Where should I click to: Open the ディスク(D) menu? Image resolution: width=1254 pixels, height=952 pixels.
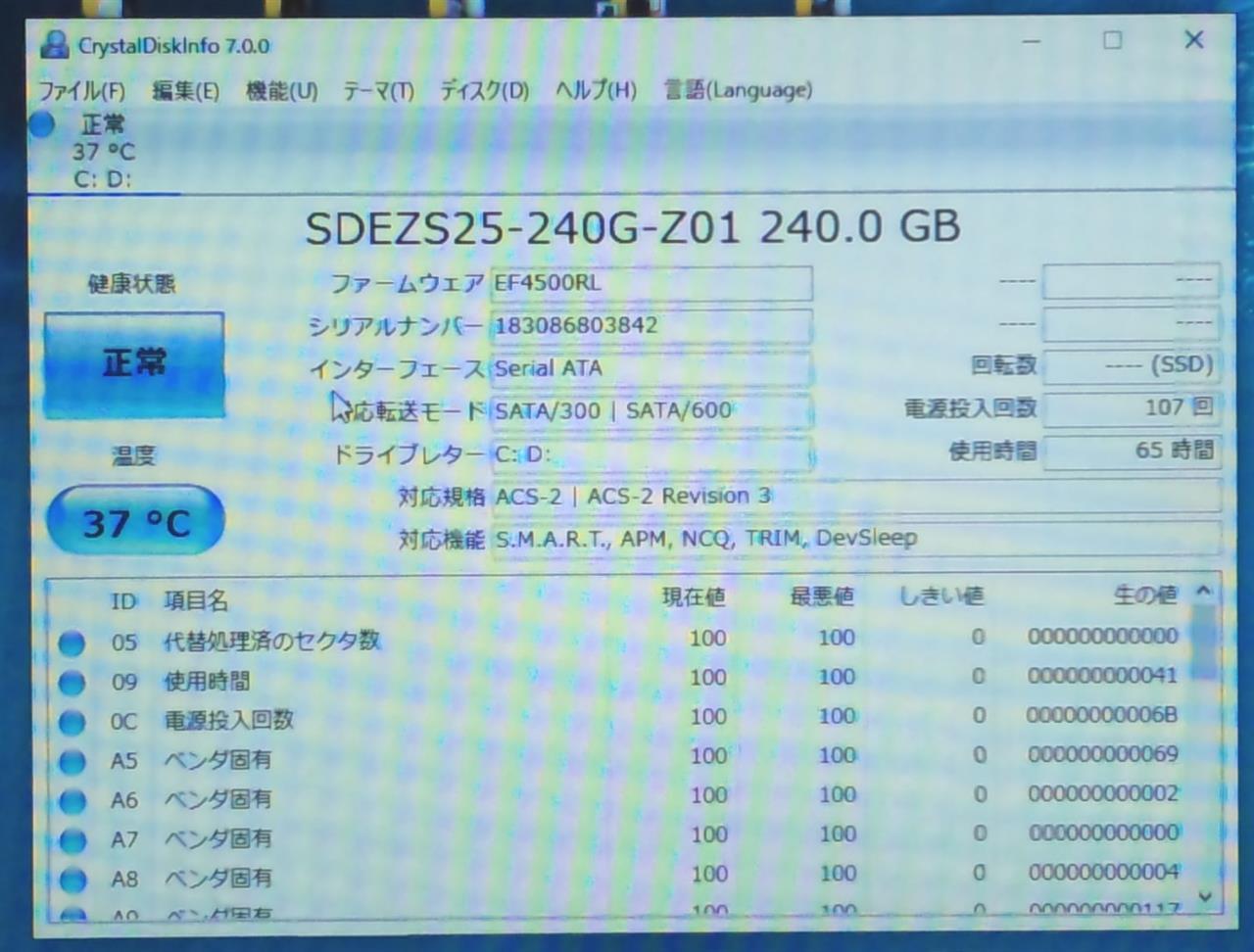pyautogui.click(x=484, y=91)
